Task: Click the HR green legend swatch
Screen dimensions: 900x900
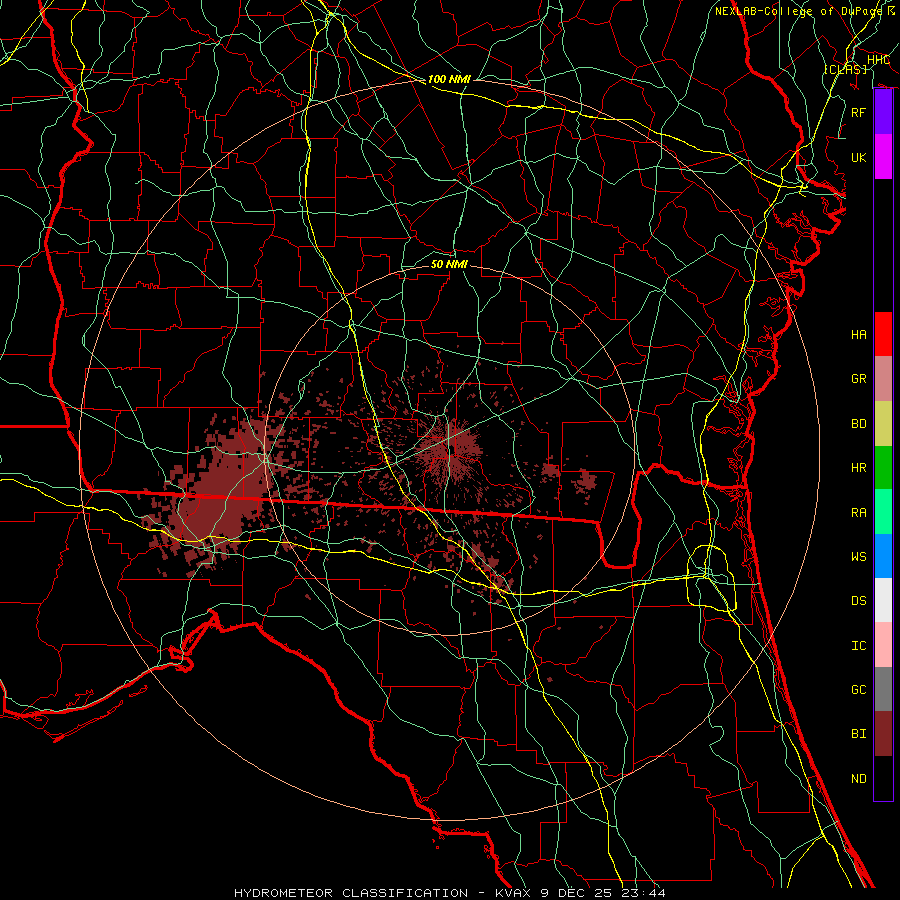Action: (x=883, y=468)
